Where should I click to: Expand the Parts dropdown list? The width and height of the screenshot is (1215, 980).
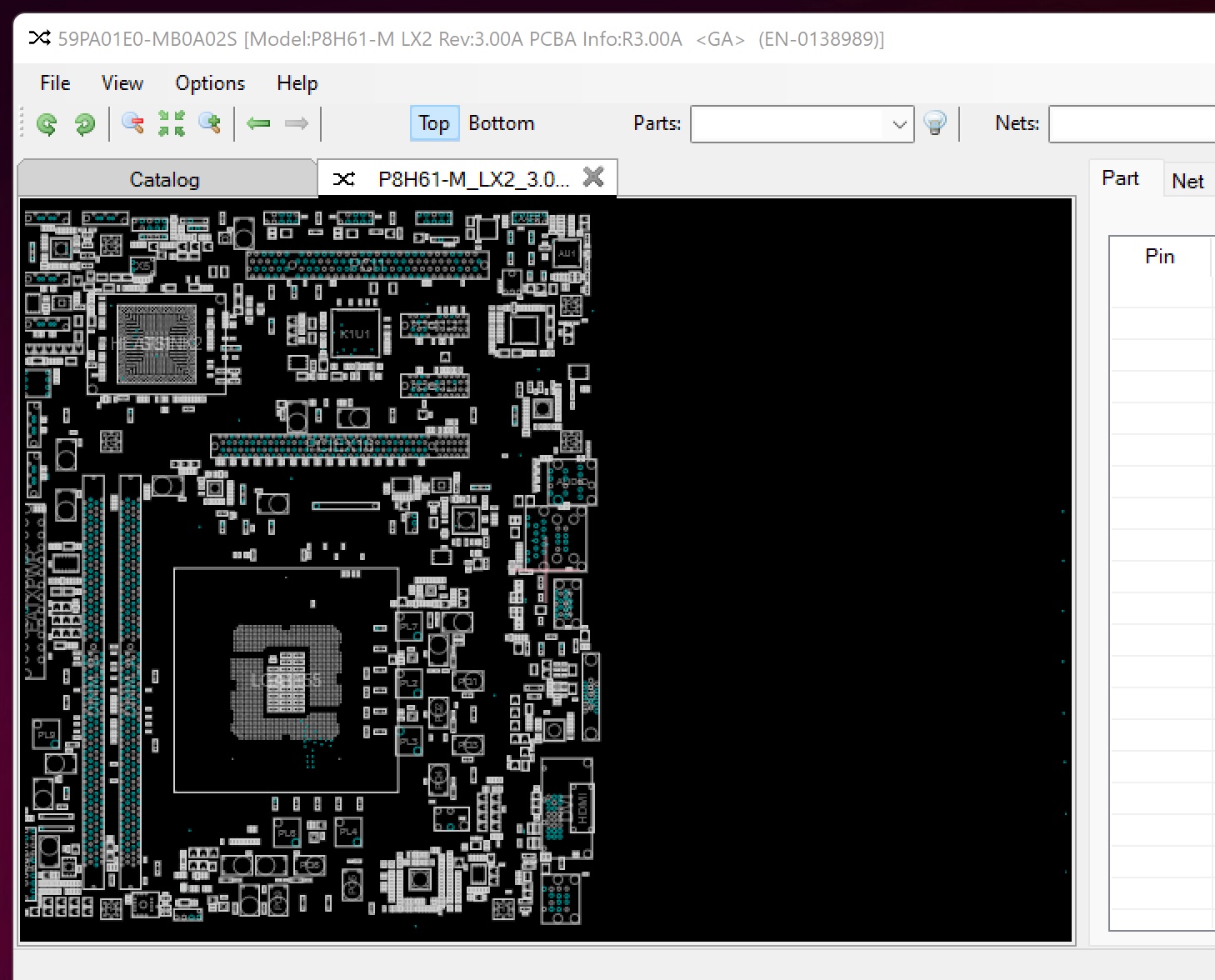coord(899,124)
